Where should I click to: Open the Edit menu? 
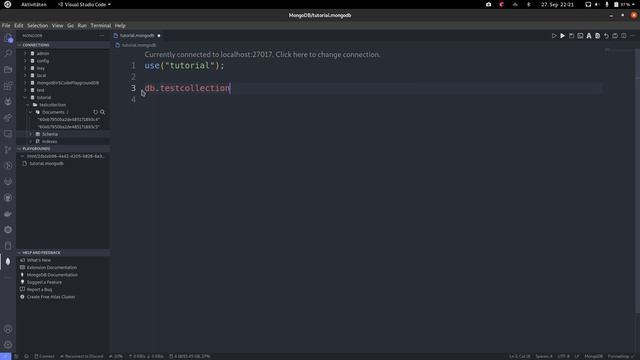click(x=19, y=25)
